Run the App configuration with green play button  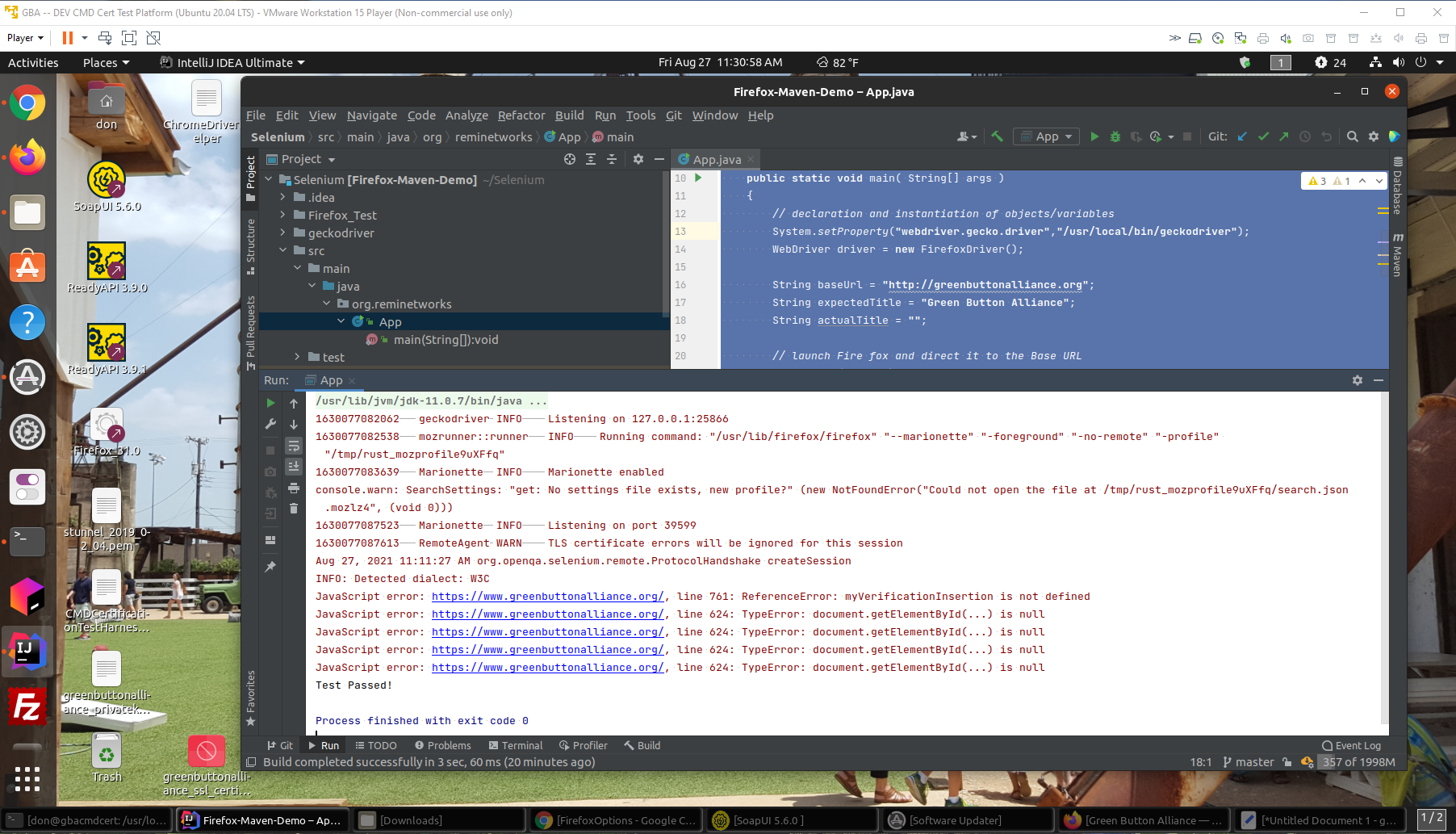click(1094, 136)
